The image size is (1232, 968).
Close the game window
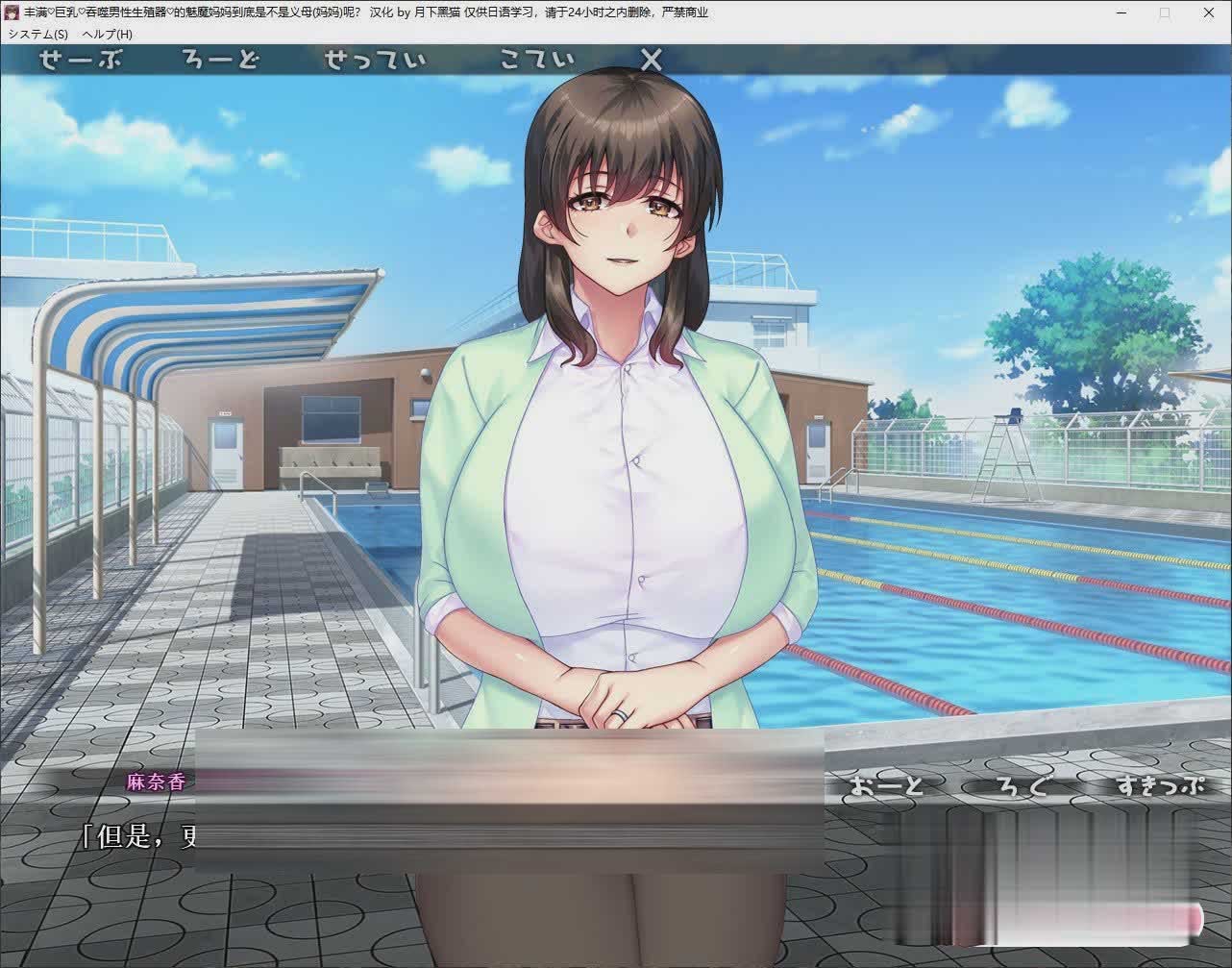(x=1209, y=12)
